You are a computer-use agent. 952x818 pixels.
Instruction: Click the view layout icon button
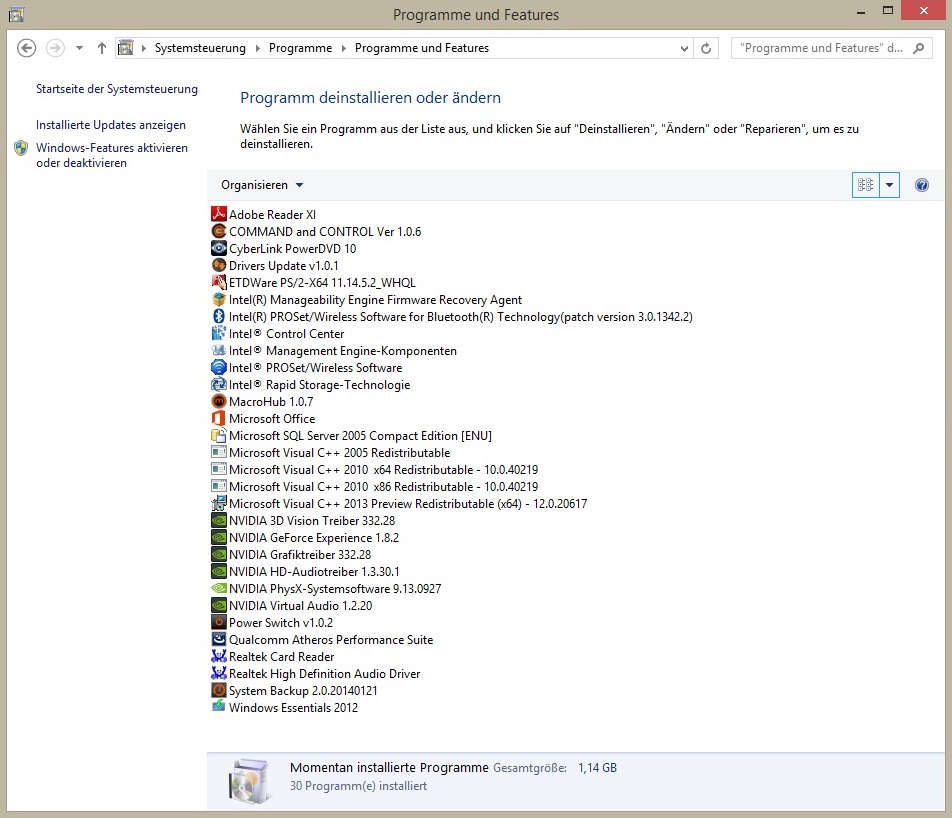(x=865, y=185)
